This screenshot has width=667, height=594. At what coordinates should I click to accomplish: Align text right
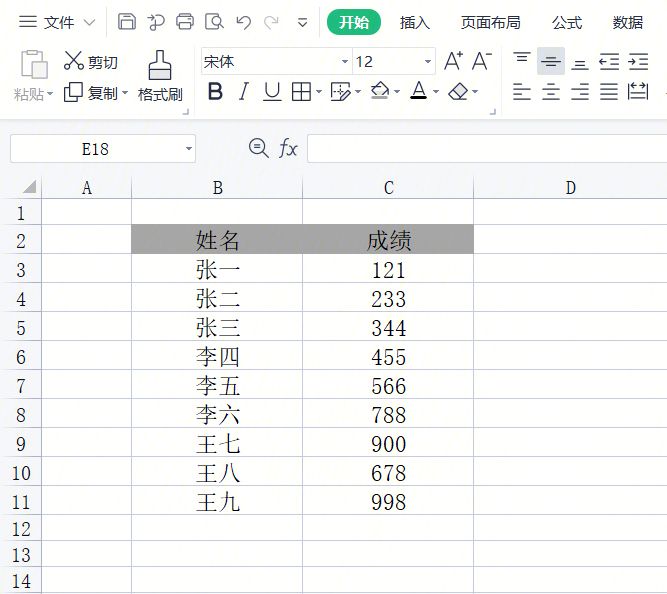pyautogui.click(x=580, y=91)
